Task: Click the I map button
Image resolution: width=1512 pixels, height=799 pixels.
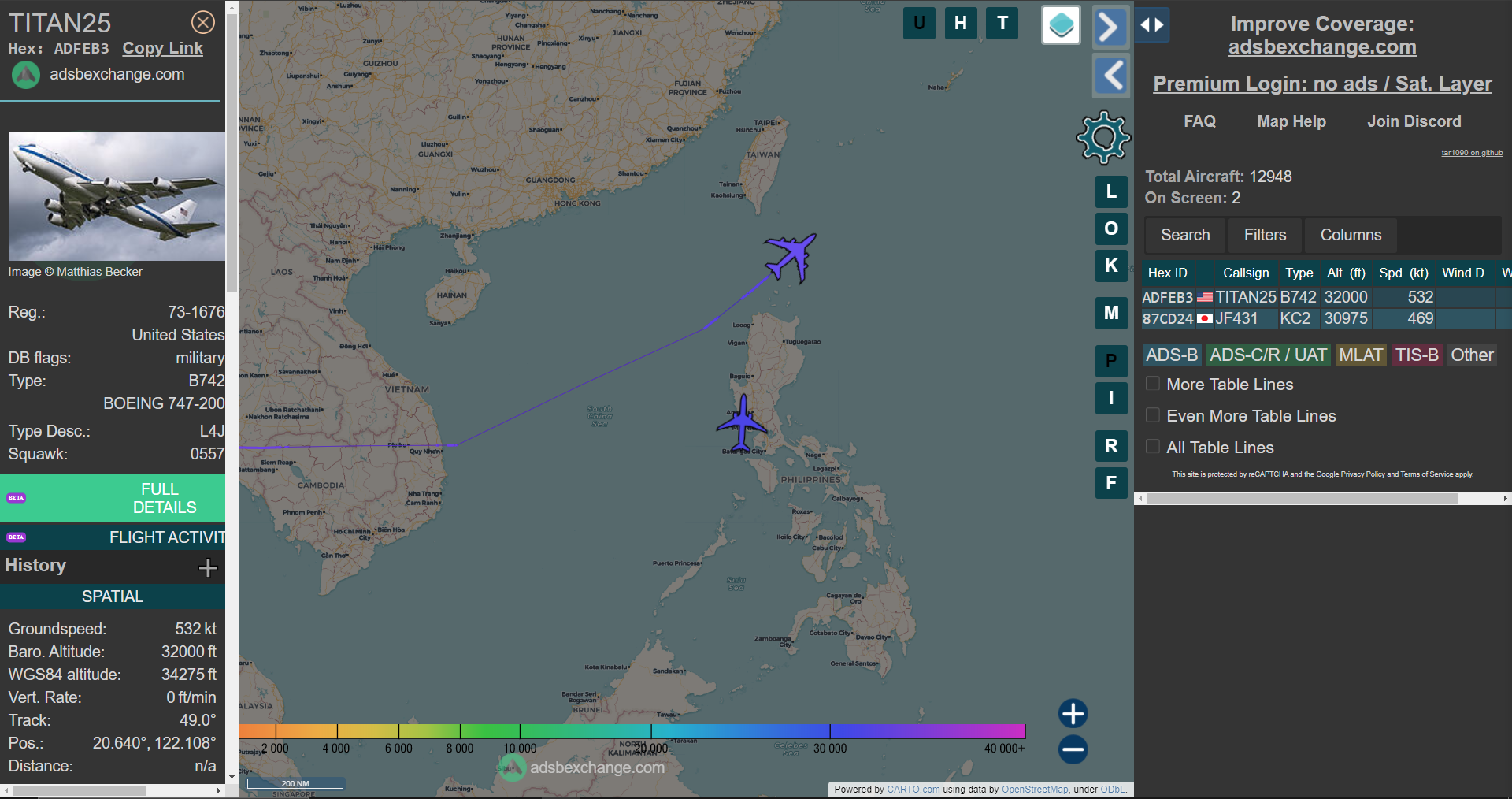Action: [x=1111, y=398]
